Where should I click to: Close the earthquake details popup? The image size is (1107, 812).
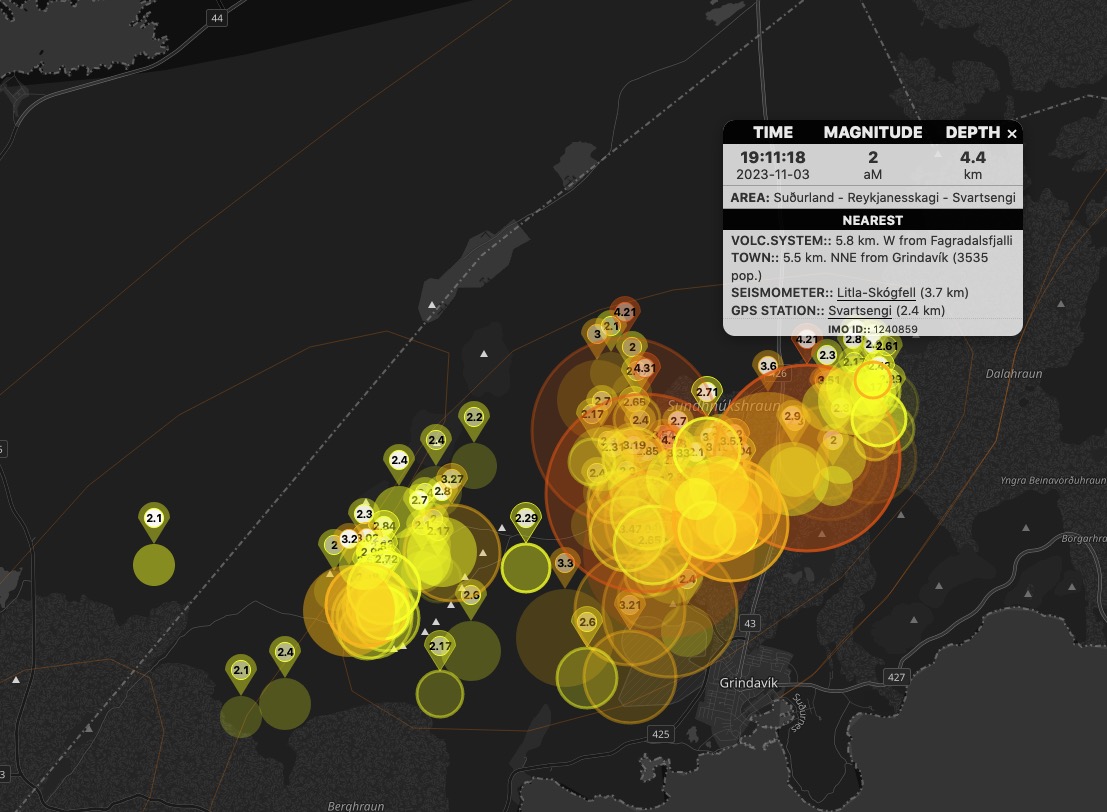tap(1011, 134)
